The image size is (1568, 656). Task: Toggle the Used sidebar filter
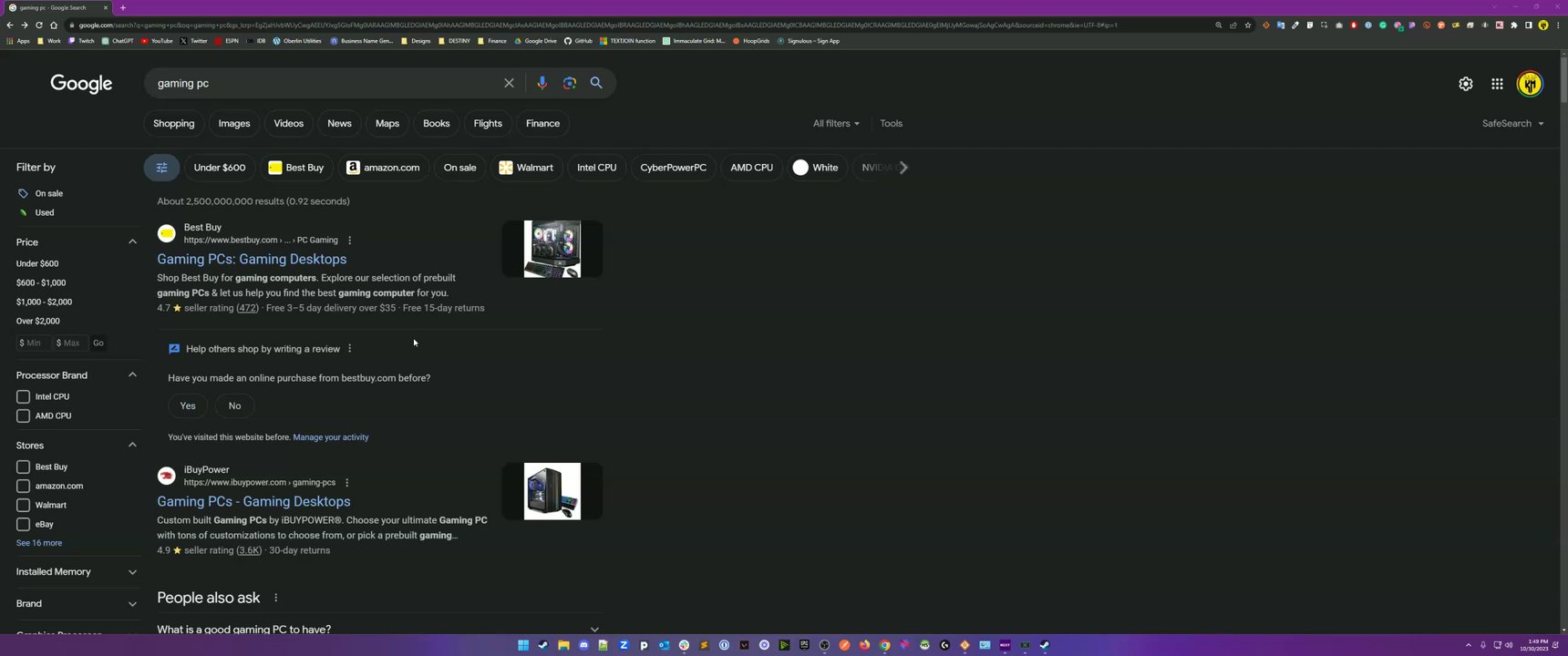(x=36, y=213)
